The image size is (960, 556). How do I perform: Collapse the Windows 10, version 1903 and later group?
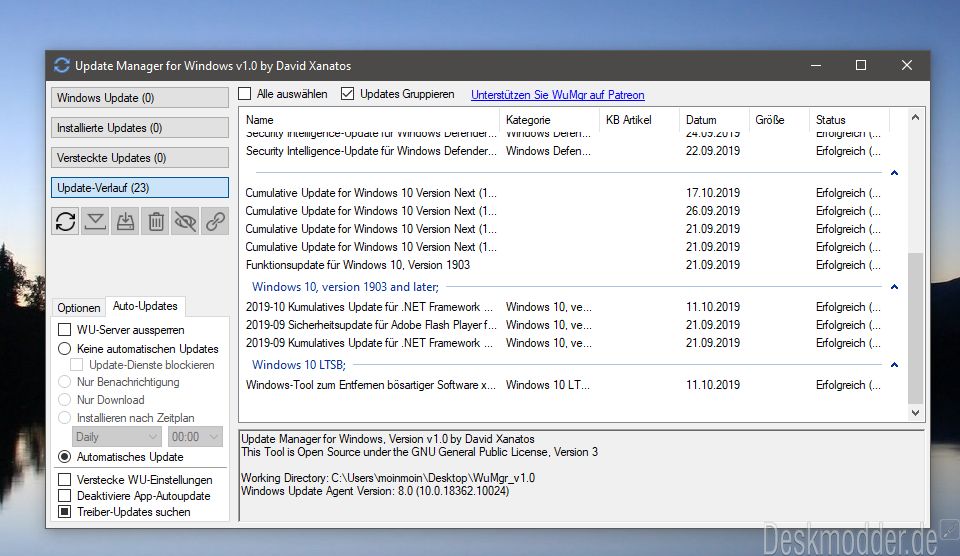tap(894, 287)
